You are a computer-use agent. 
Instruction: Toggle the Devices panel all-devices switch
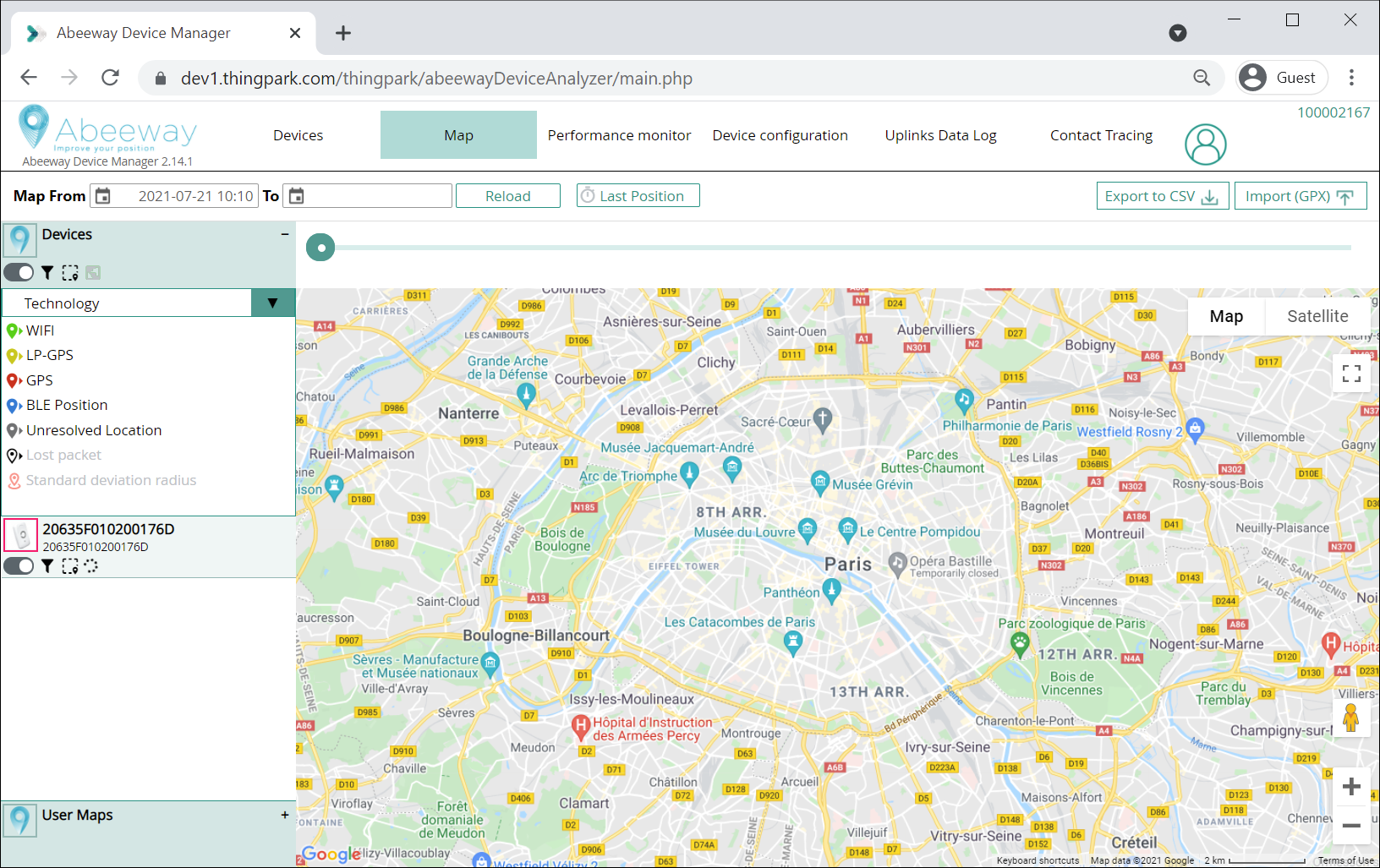tap(19, 272)
